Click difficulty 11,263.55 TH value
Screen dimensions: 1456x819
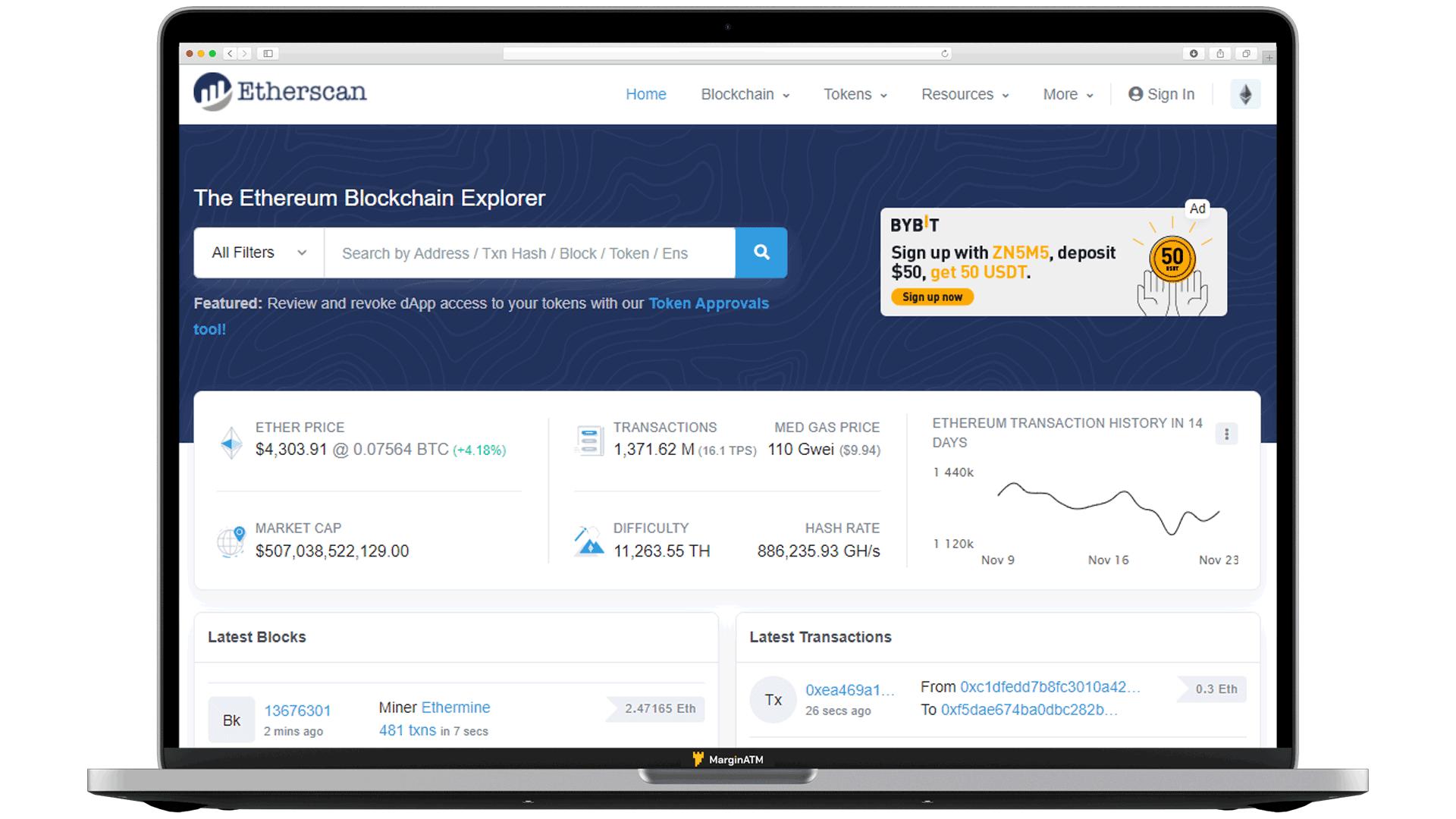[x=662, y=551]
